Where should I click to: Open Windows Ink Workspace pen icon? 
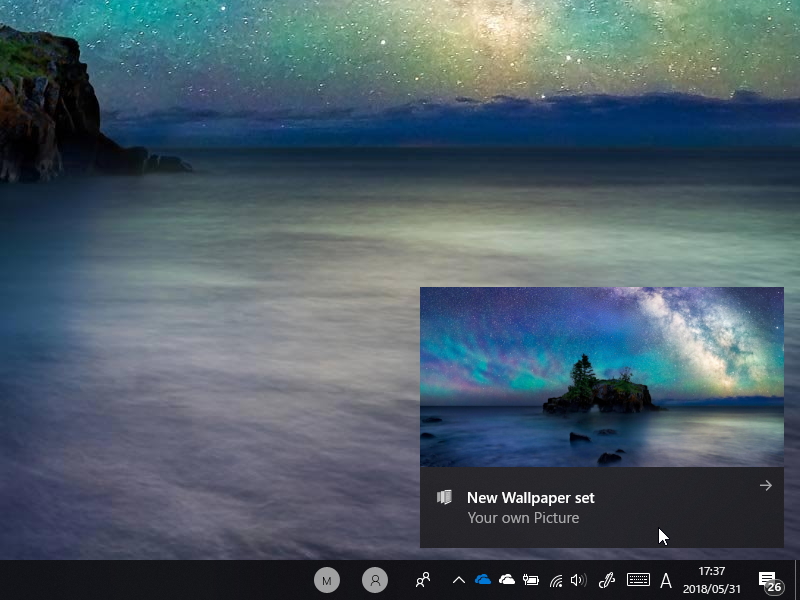(607, 580)
